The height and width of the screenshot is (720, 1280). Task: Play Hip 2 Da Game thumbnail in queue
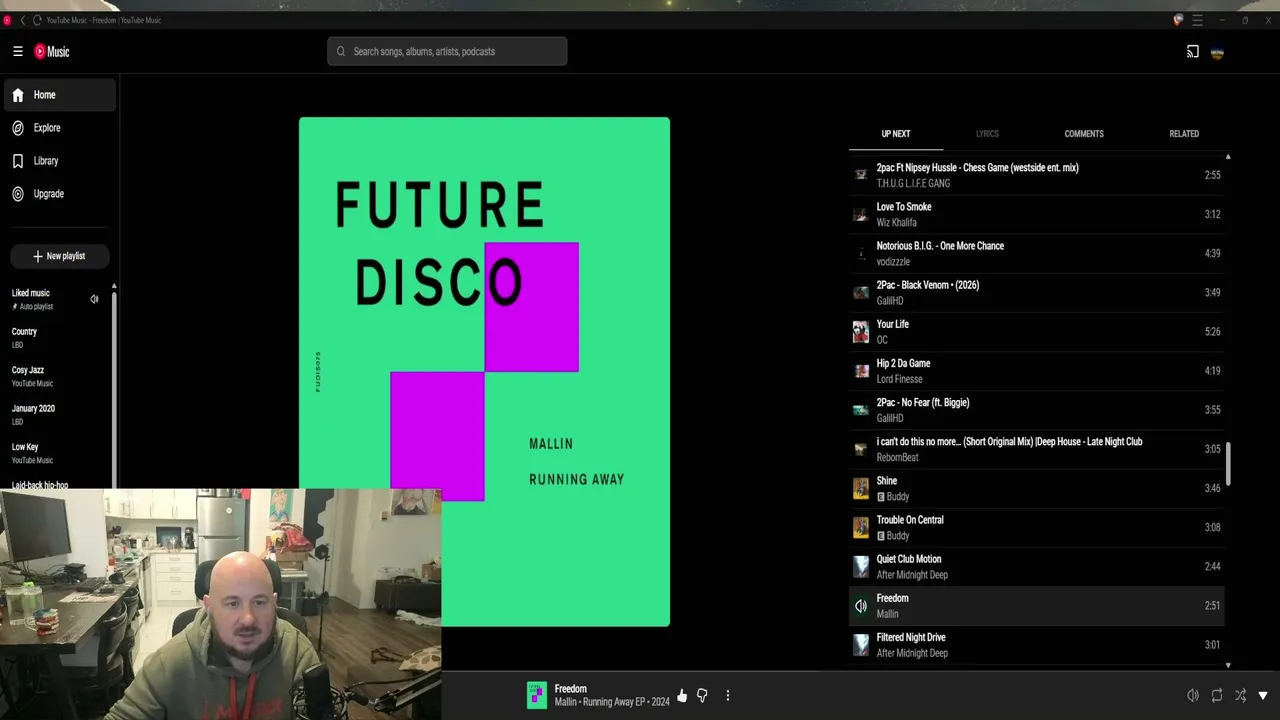tap(860, 371)
